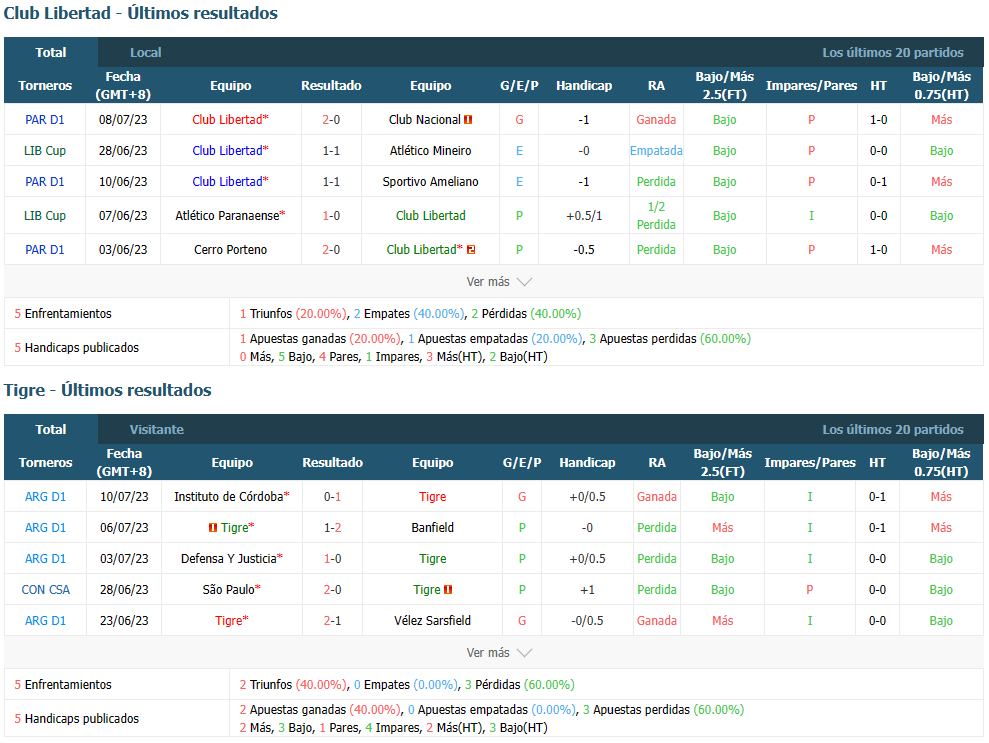The height and width of the screenshot is (743, 989).
Task: Click '2 Triunfos (40.00%)' summary text
Action: point(293,684)
